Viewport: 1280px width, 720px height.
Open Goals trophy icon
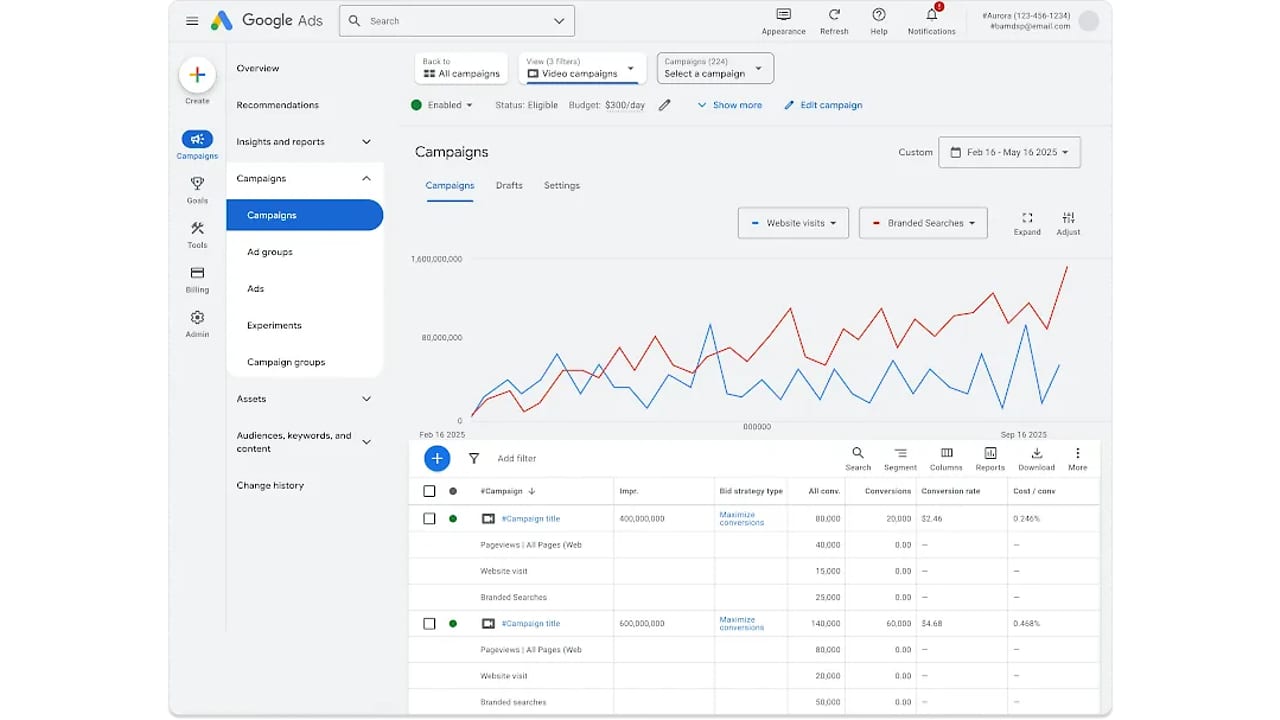[197, 184]
